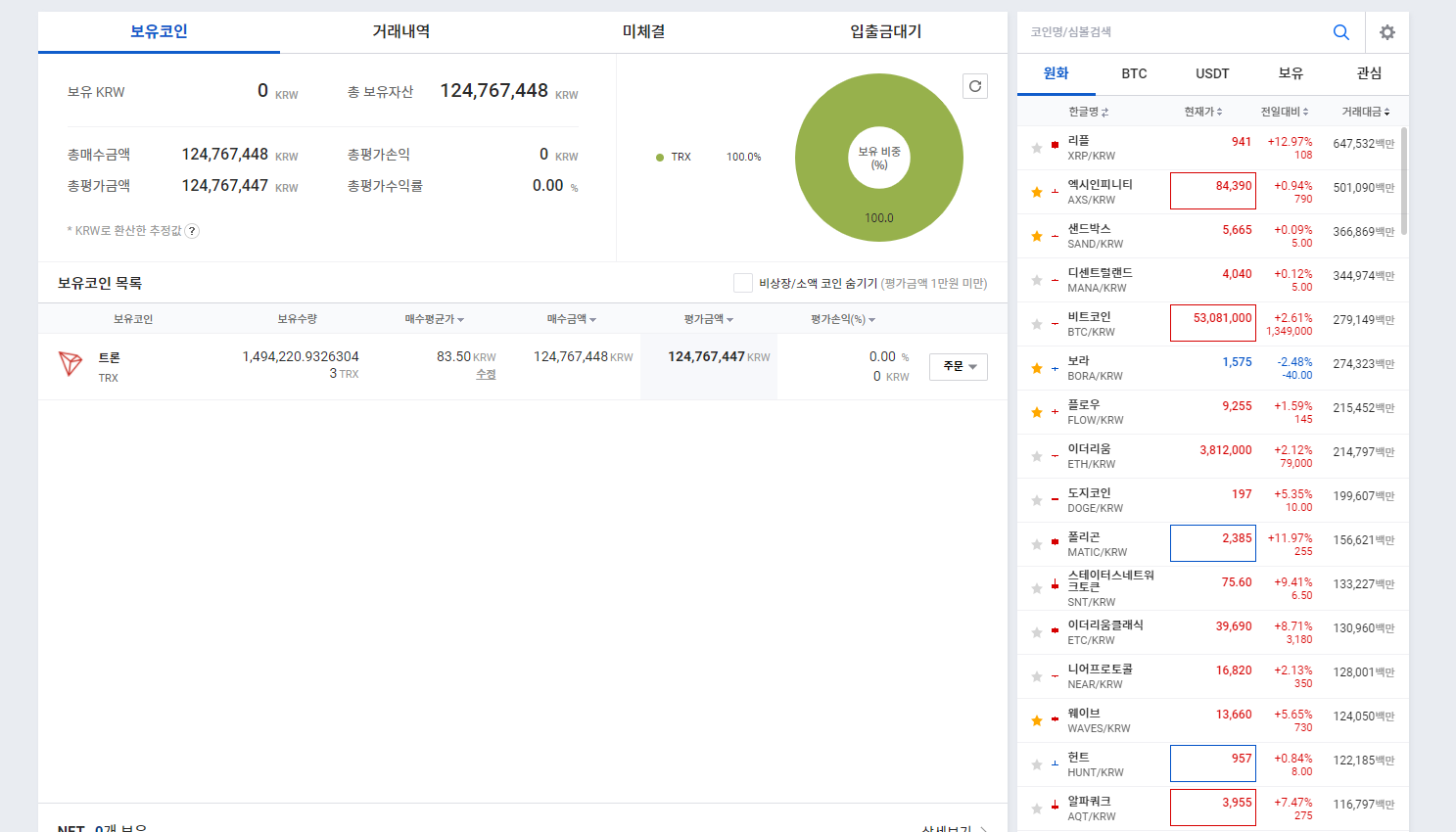Screen dimensions: 1456x832
Task: Click the TRX coin logo icon
Action: [x=70, y=364]
